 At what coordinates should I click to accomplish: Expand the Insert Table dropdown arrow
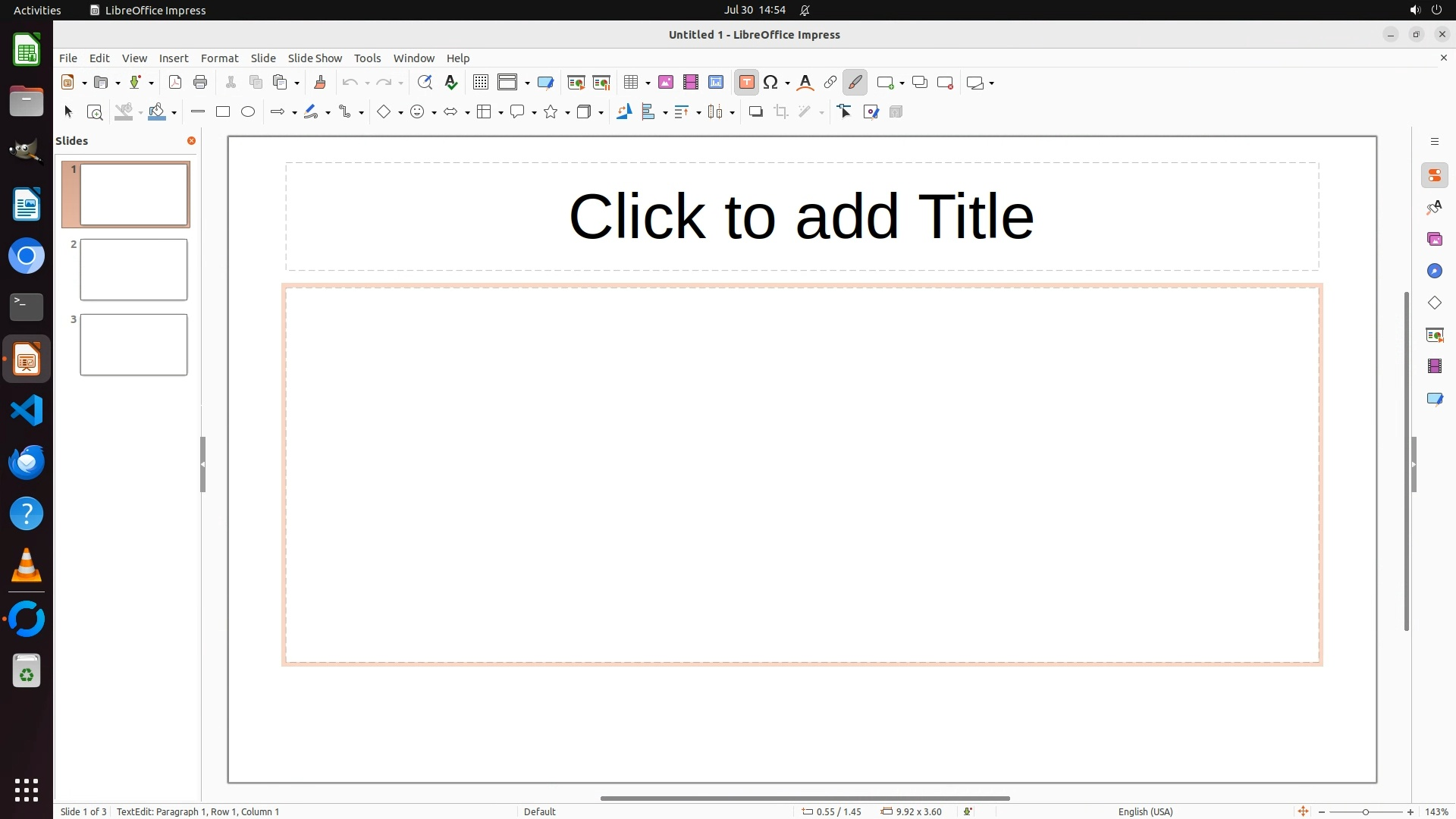tap(648, 83)
